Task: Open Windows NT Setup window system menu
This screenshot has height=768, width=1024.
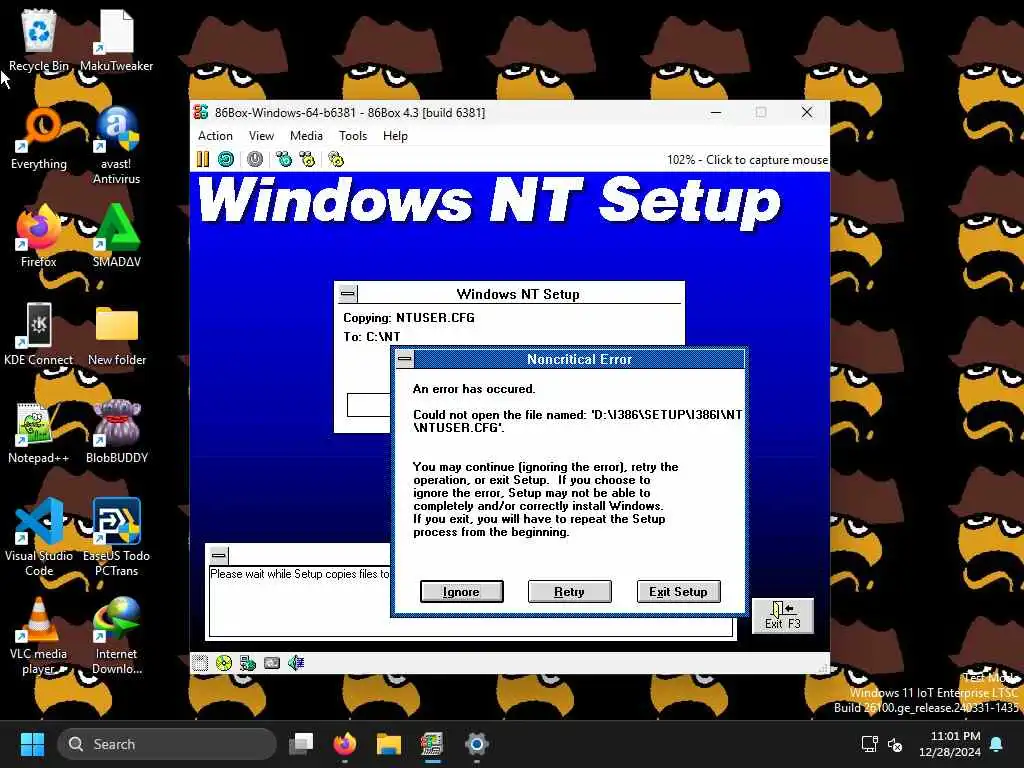Action: click(347, 294)
